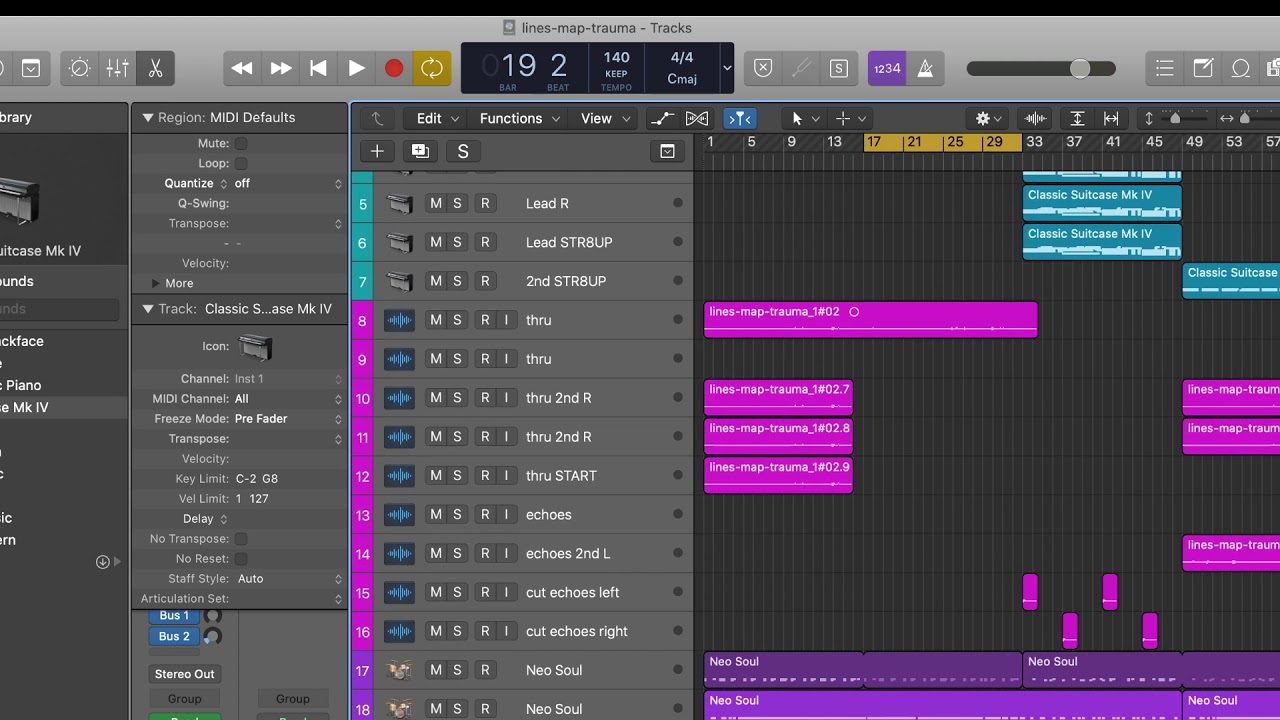Image resolution: width=1280 pixels, height=720 pixels.
Task: Click the Stereo Out output button
Action: point(184,674)
